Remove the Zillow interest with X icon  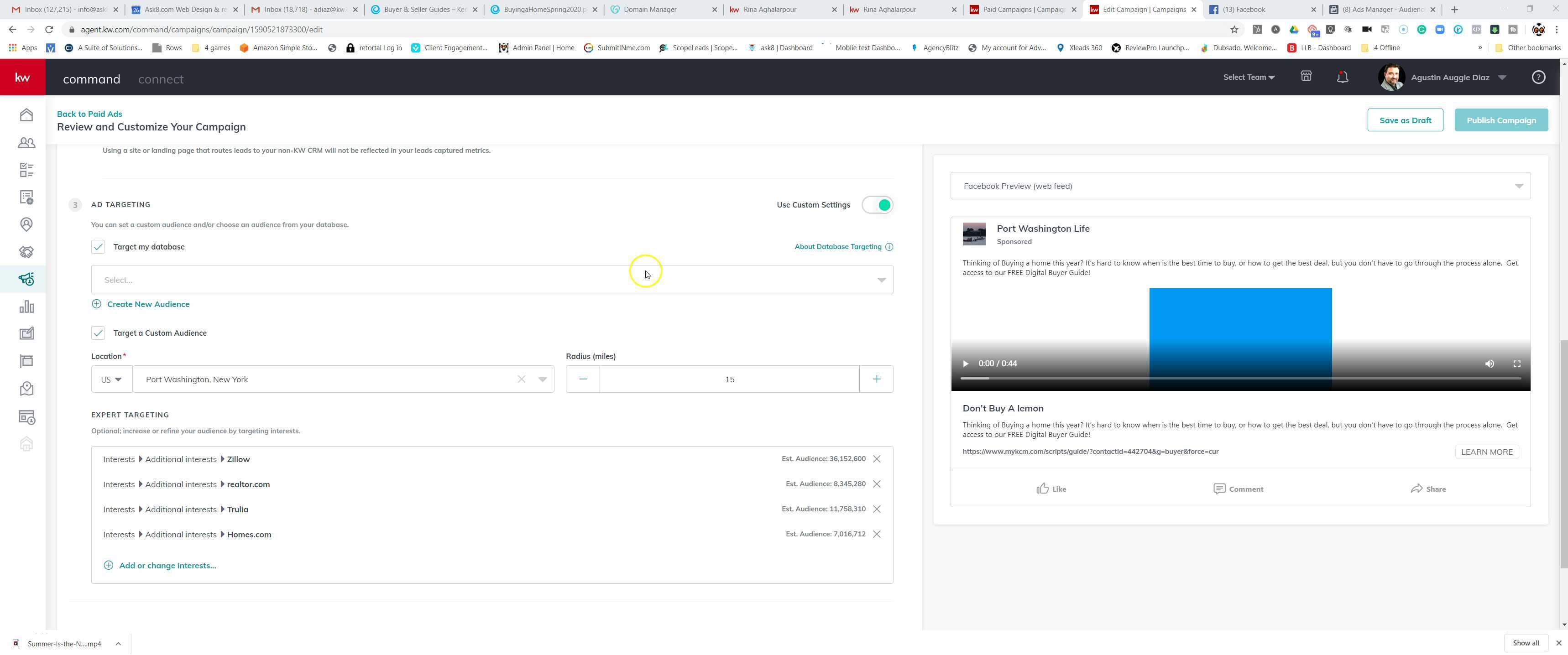pyautogui.click(x=877, y=459)
